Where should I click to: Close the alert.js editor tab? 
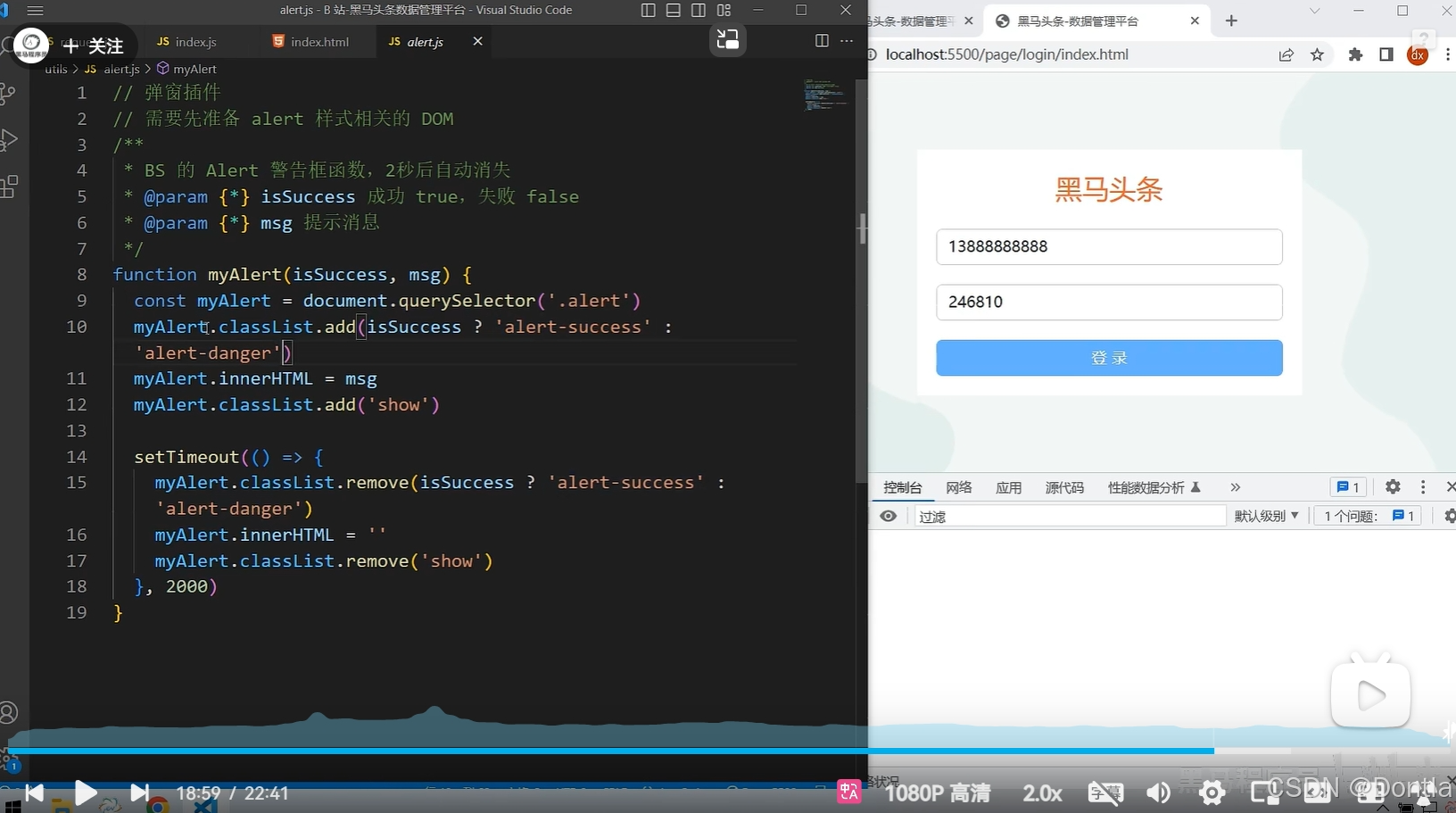click(x=477, y=41)
